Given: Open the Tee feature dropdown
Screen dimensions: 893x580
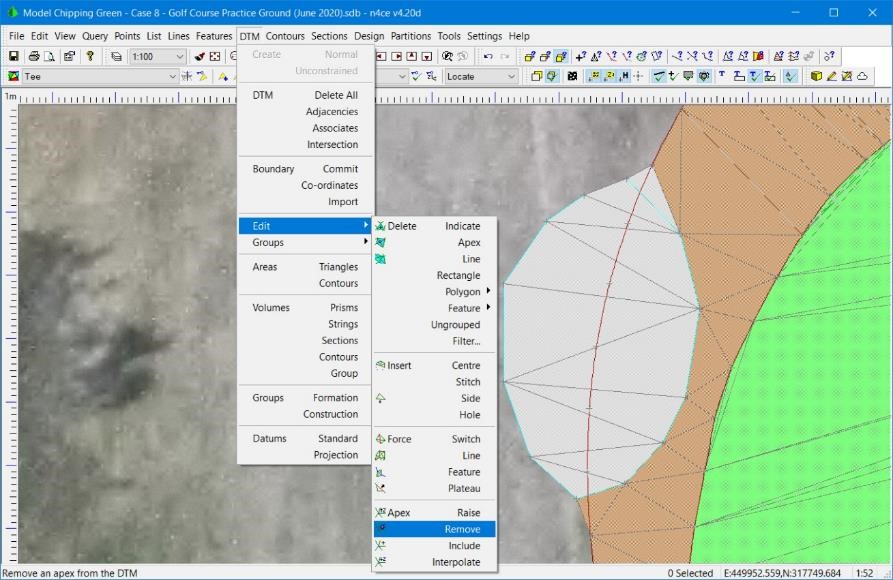Looking at the screenshot, I should 173,76.
